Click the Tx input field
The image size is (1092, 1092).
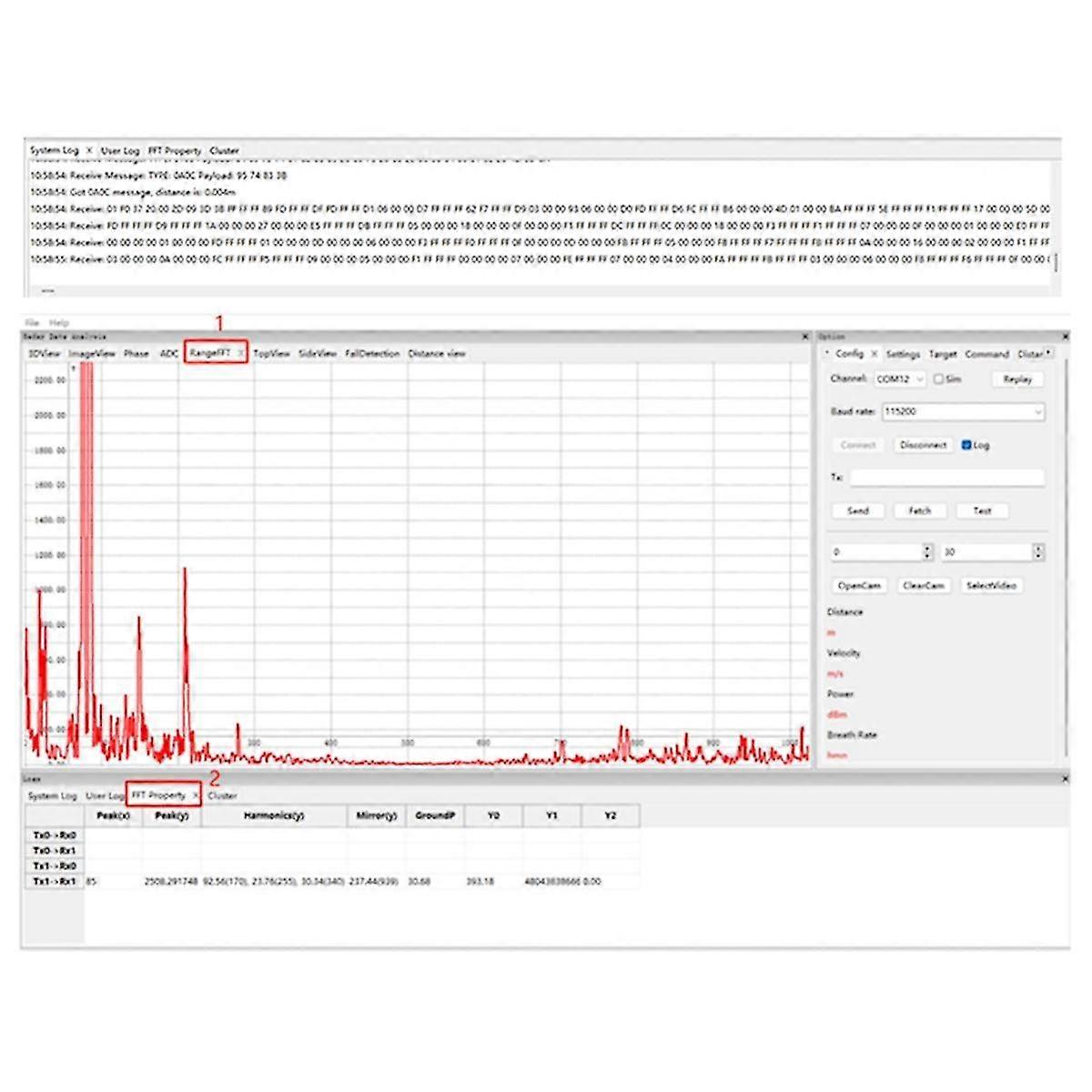(x=946, y=478)
